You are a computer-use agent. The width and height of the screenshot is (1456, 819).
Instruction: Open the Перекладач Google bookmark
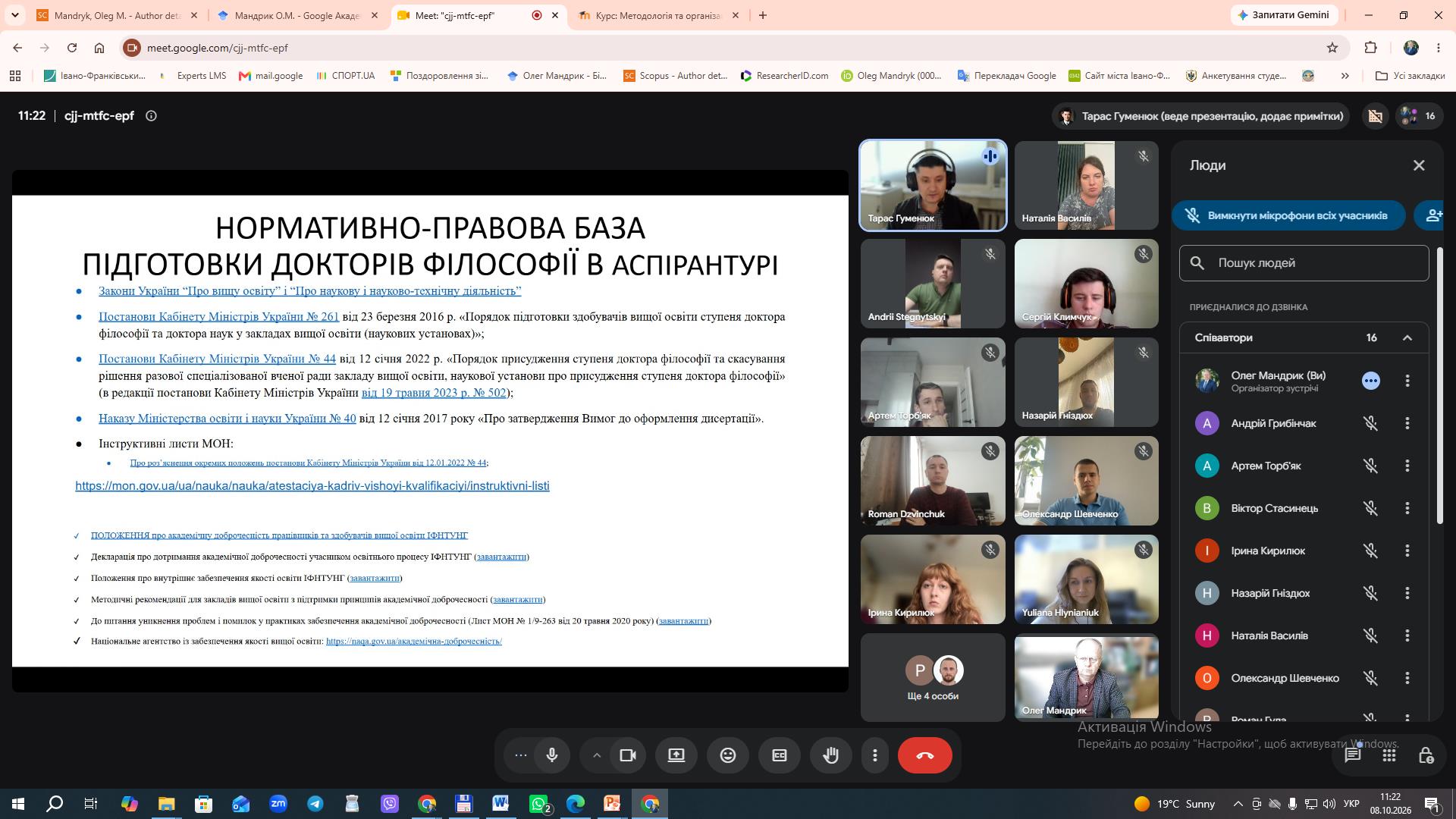click(x=1007, y=76)
